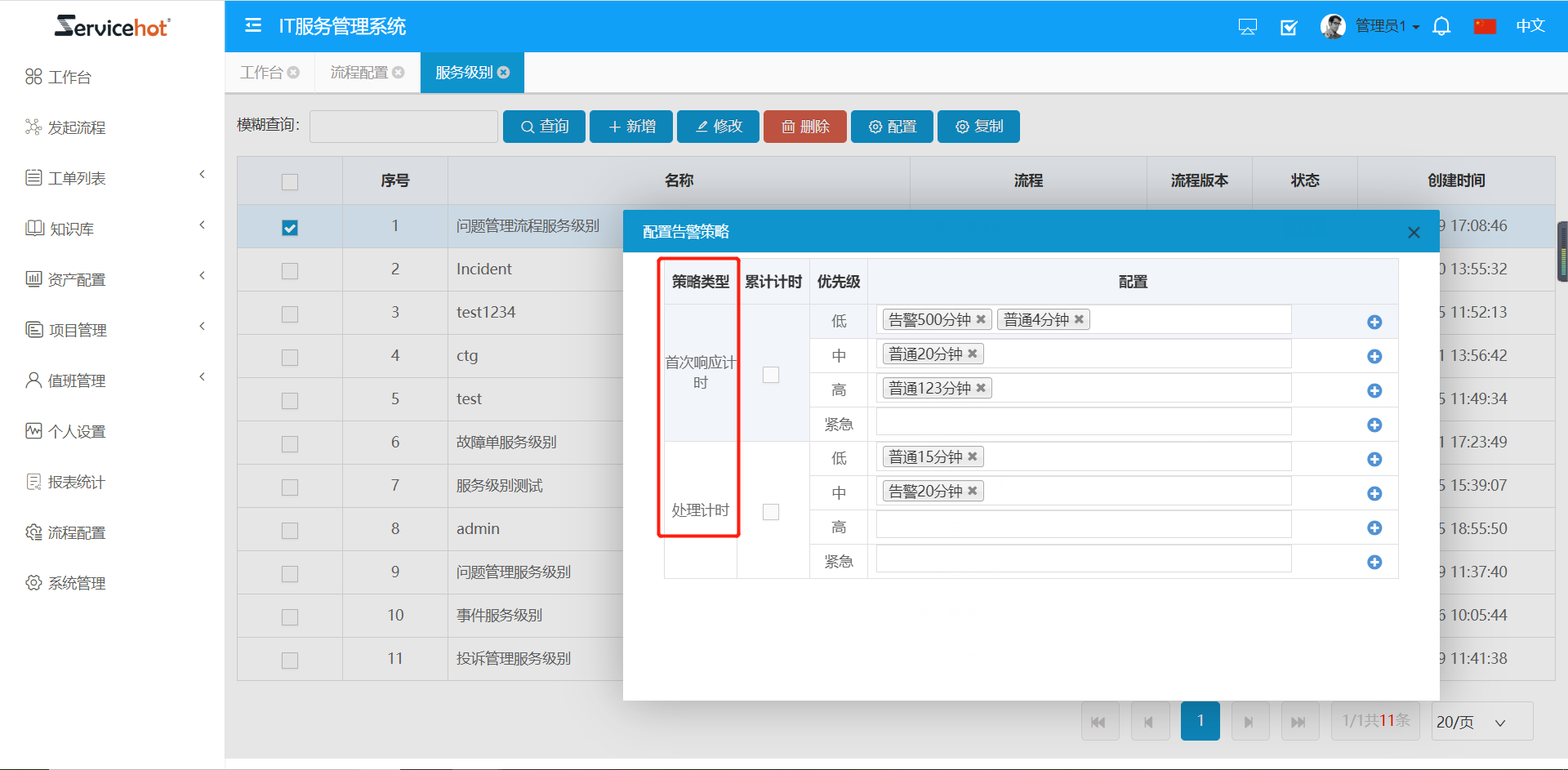Open the 管理员1 user dropdown
The image size is (1568, 770).
pos(1386,26)
